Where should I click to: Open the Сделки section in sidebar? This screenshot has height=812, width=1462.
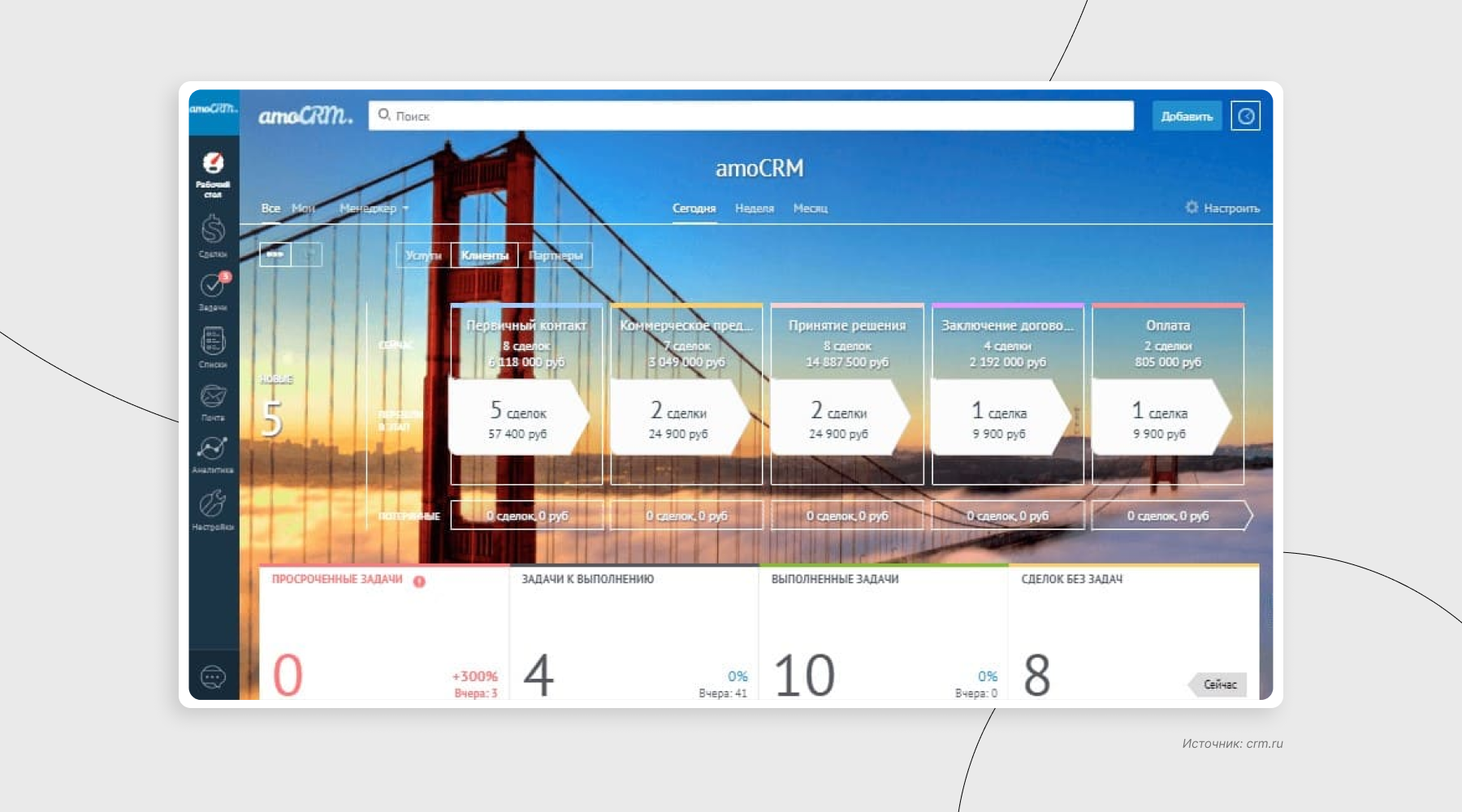[213, 235]
